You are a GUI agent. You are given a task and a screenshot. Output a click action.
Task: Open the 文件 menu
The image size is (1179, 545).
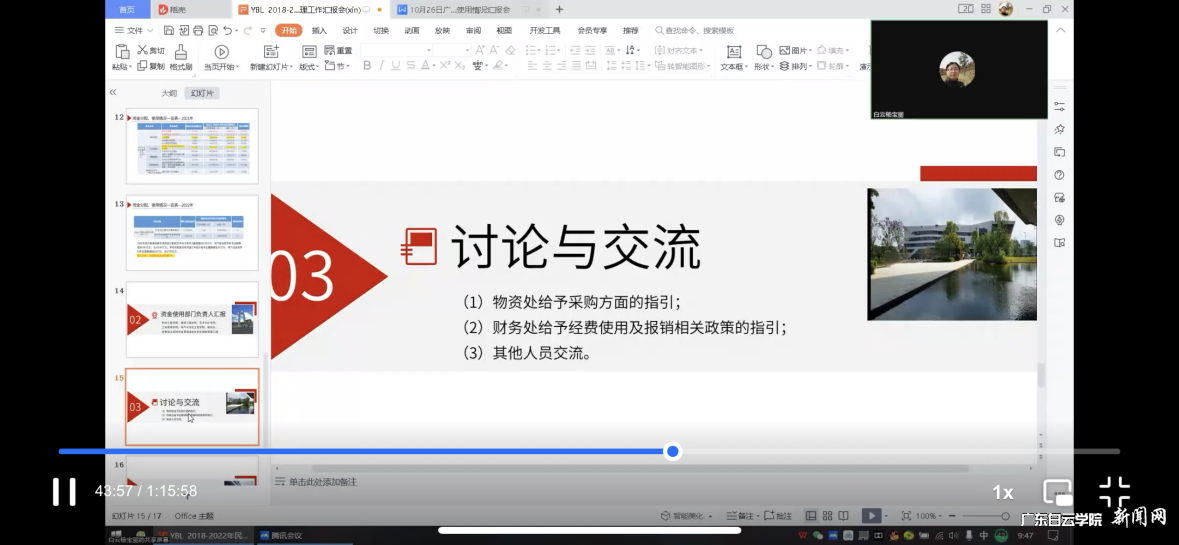pos(134,31)
